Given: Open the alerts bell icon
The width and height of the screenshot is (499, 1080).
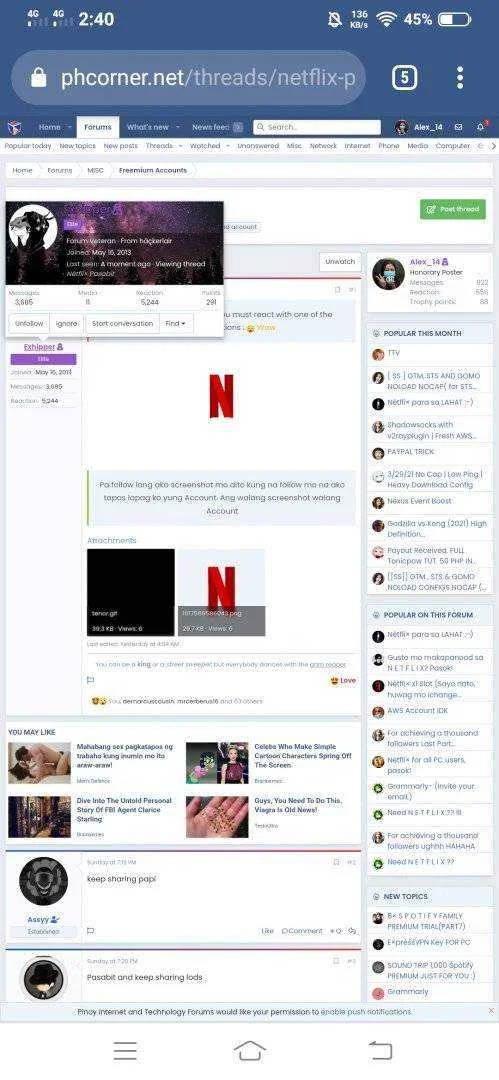Looking at the screenshot, I should pyautogui.click(x=481, y=127).
